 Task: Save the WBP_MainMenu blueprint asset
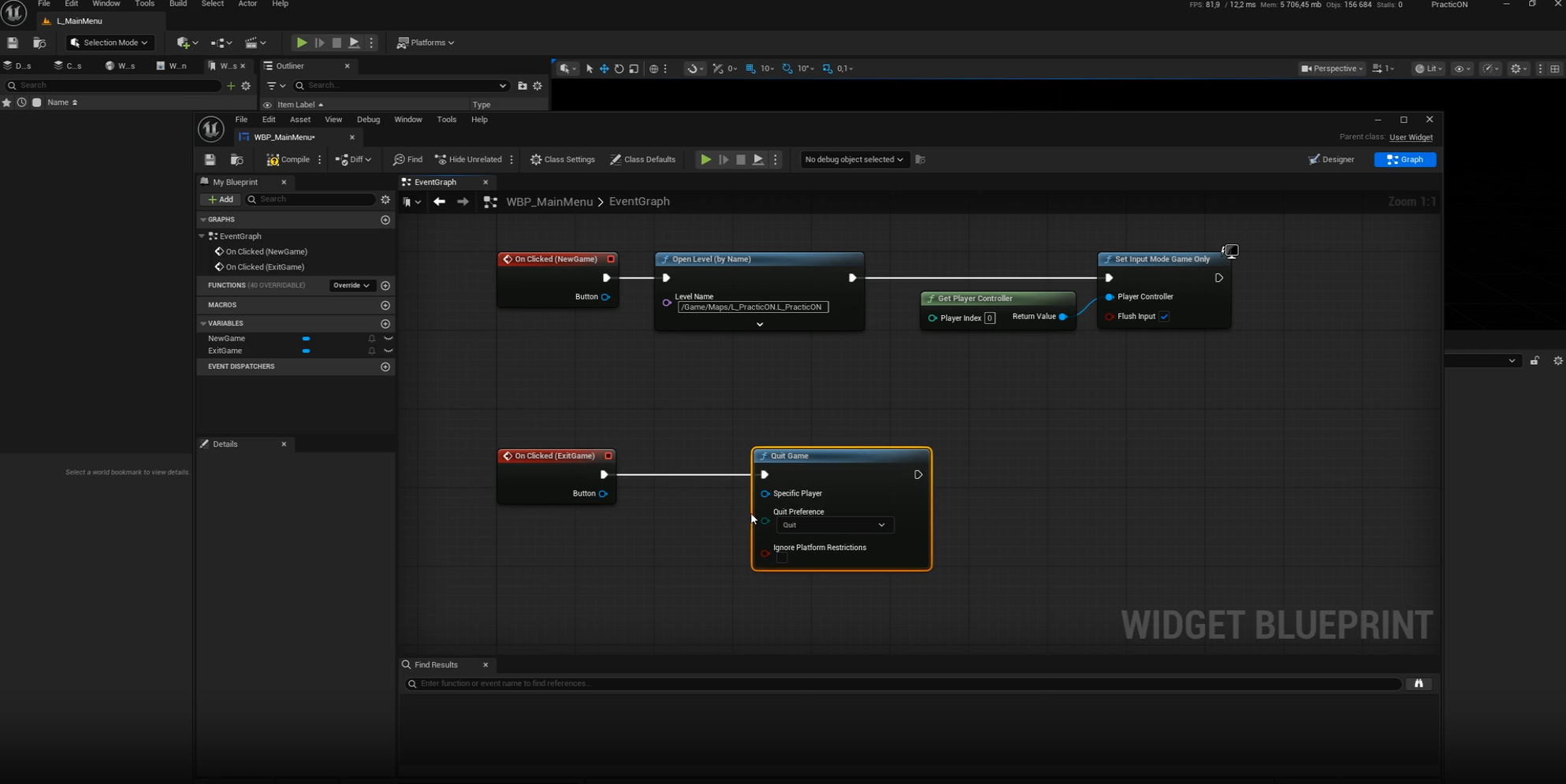coord(210,160)
